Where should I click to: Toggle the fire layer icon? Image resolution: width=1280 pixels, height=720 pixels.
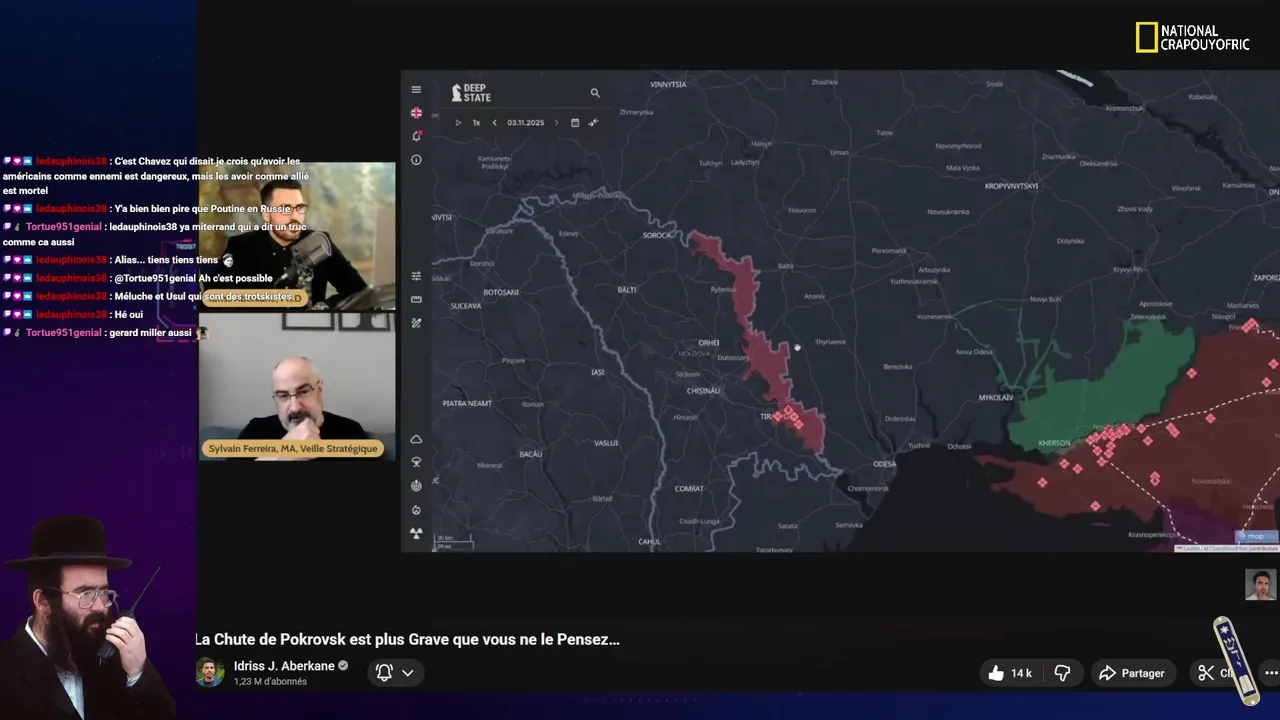(x=416, y=510)
